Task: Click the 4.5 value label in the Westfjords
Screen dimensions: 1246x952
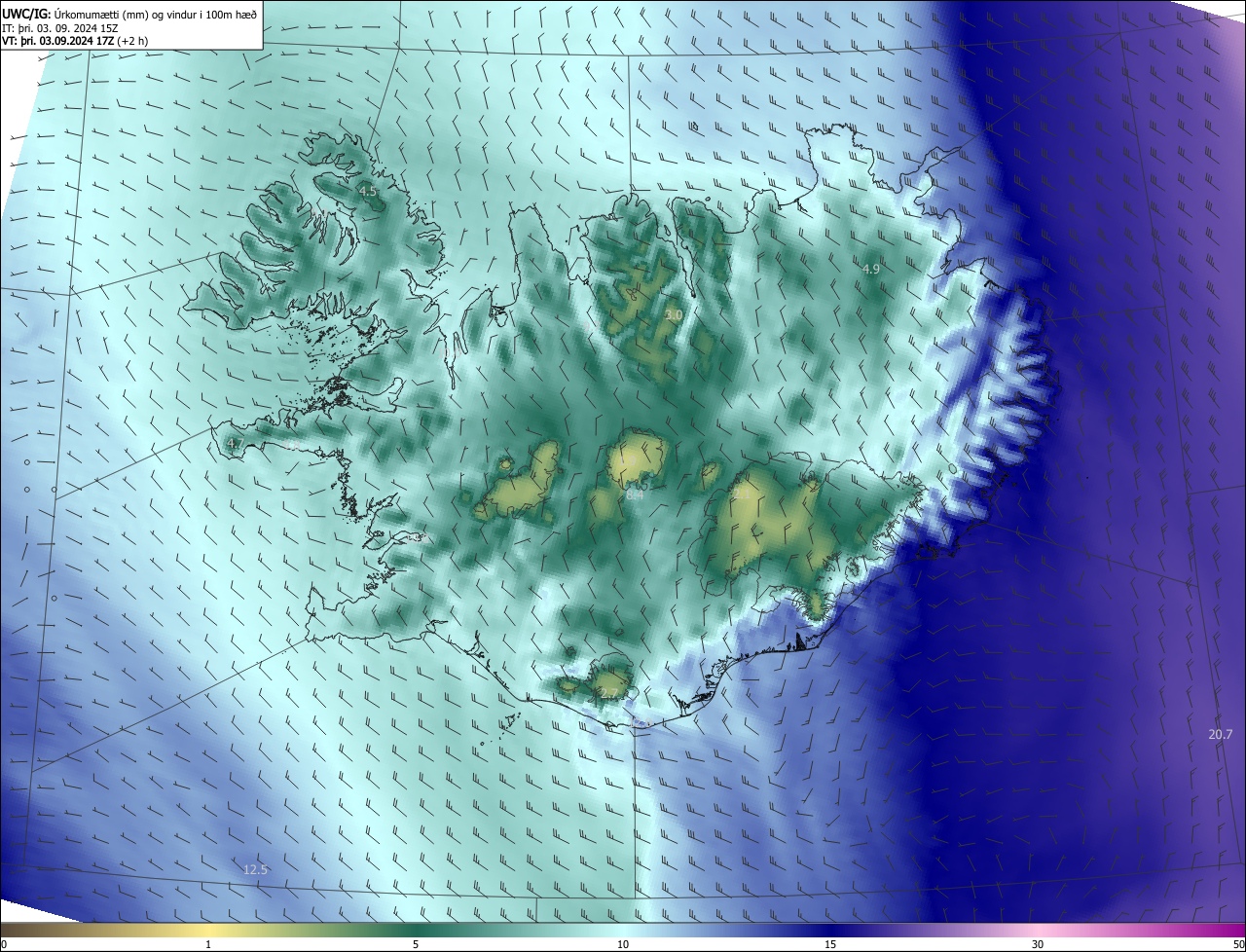Action: (x=368, y=192)
